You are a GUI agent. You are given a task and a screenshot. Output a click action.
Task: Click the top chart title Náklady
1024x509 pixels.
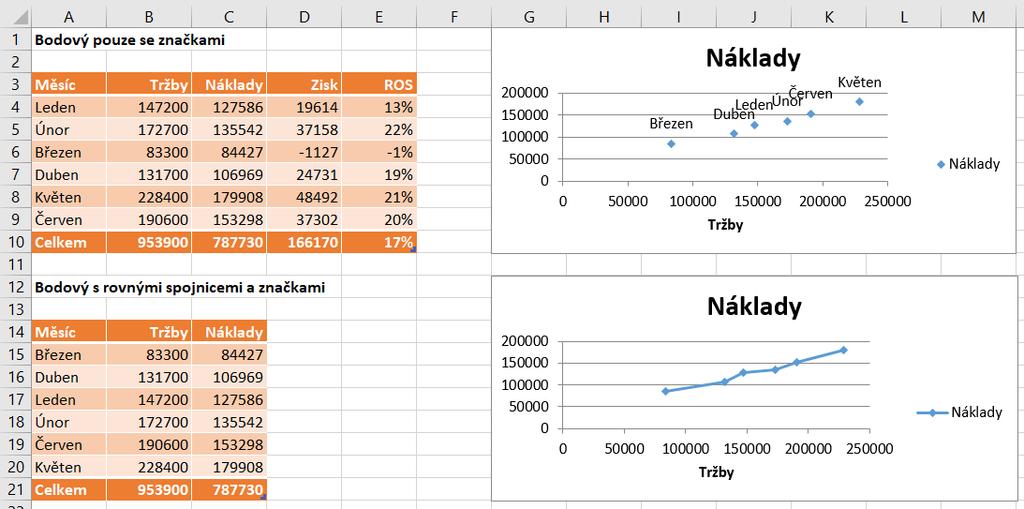(x=753, y=59)
